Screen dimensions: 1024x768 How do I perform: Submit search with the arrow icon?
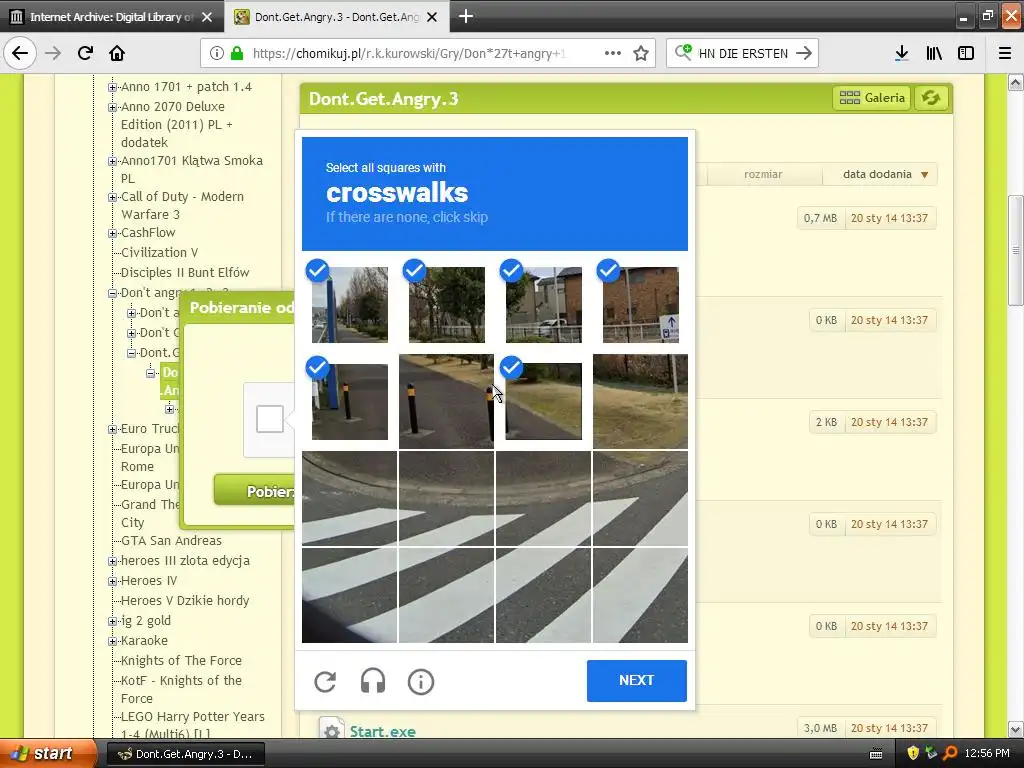(x=804, y=53)
